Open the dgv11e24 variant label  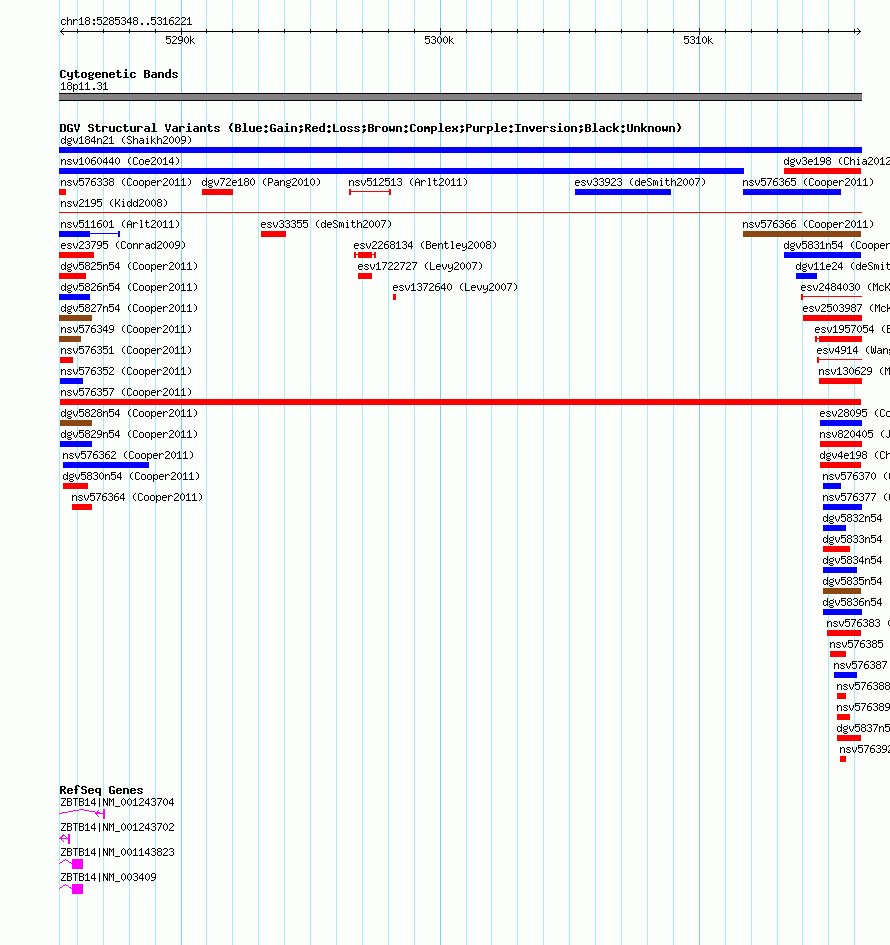coord(842,267)
